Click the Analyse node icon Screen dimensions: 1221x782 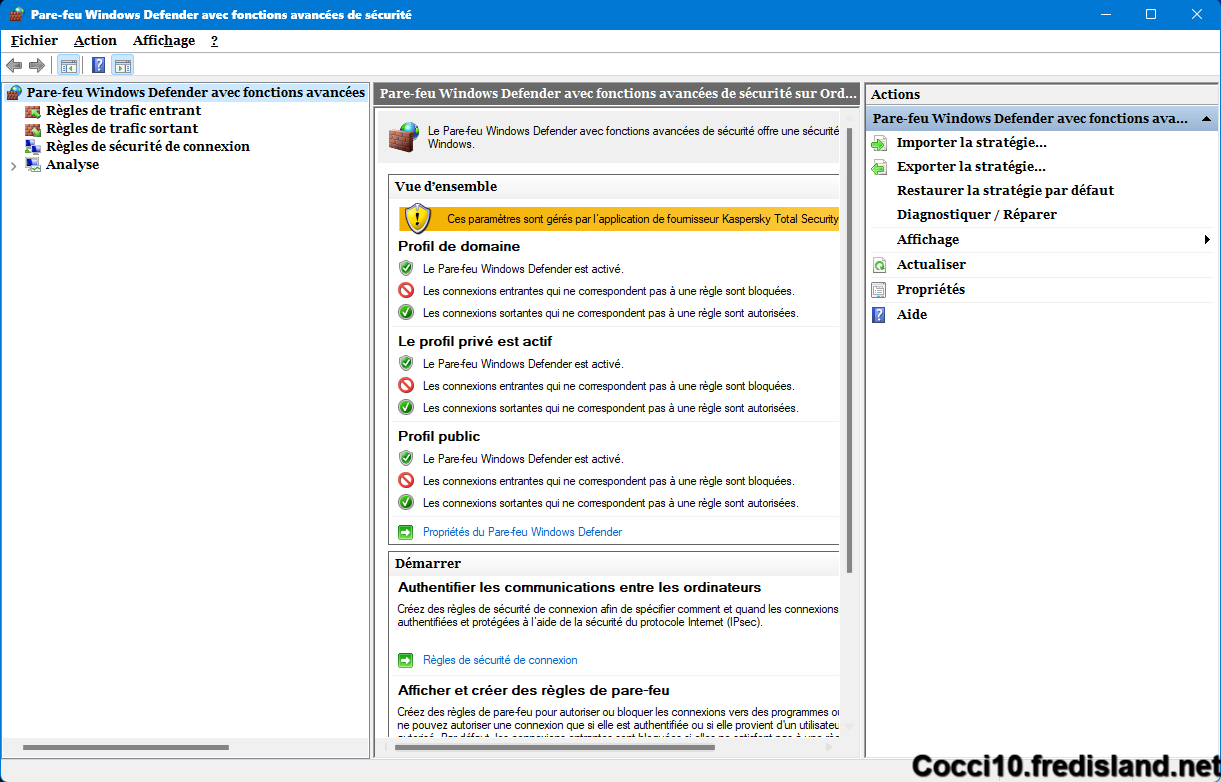pyautogui.click(x=33, y=165)
